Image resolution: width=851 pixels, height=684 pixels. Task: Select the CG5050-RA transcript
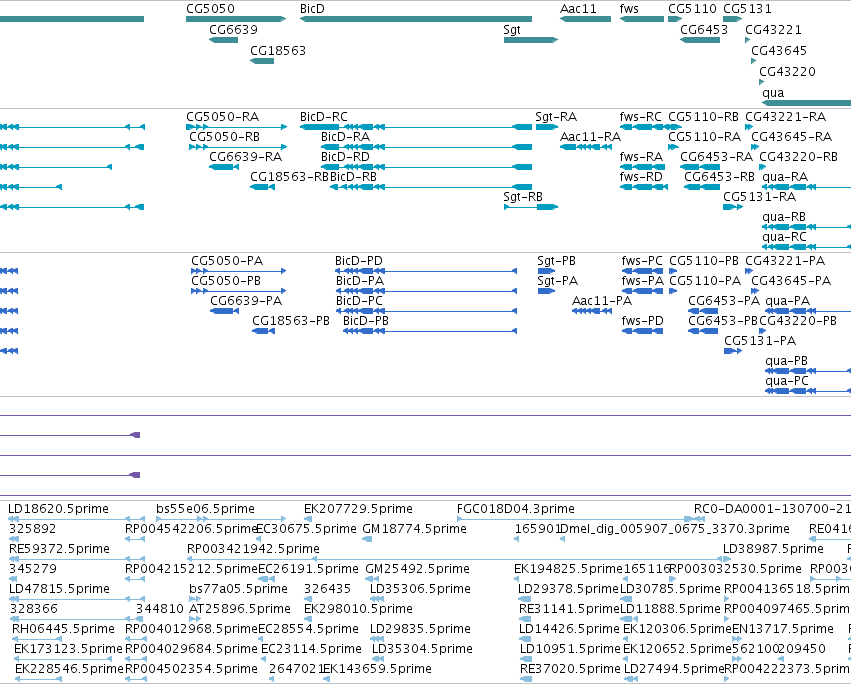(x=236, y=127)
